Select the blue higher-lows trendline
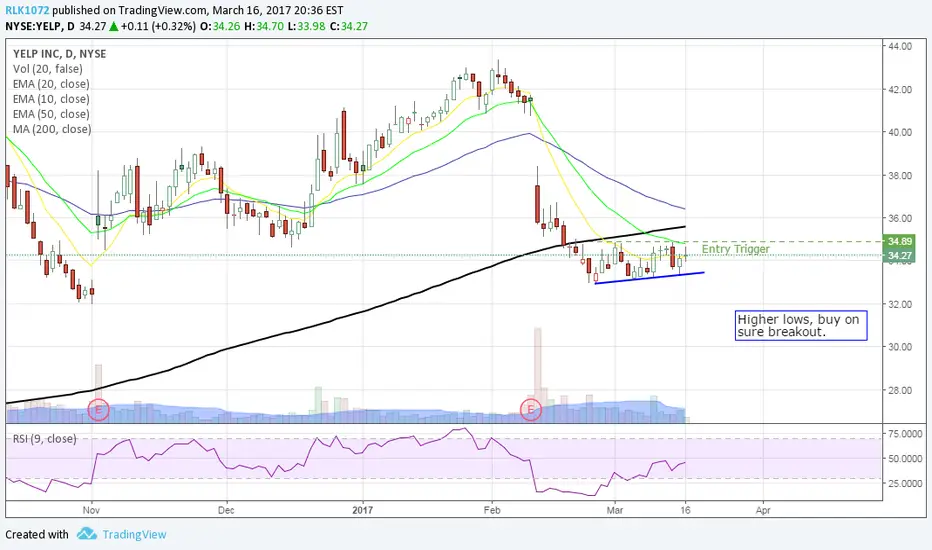 (x=649, y=278)
